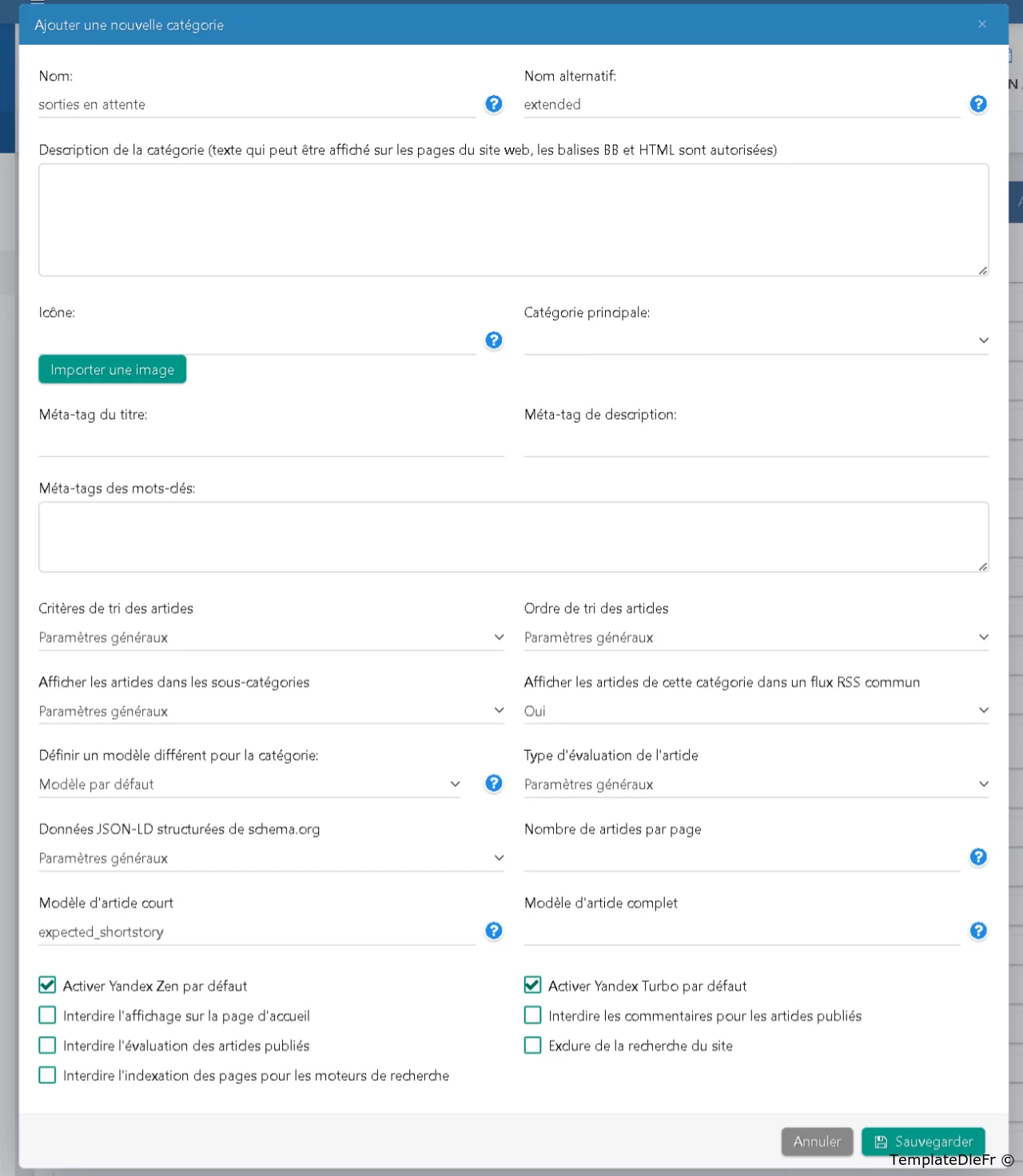
Task: Open the RSS commun Oui dropdown
Action: pos(755,711)
